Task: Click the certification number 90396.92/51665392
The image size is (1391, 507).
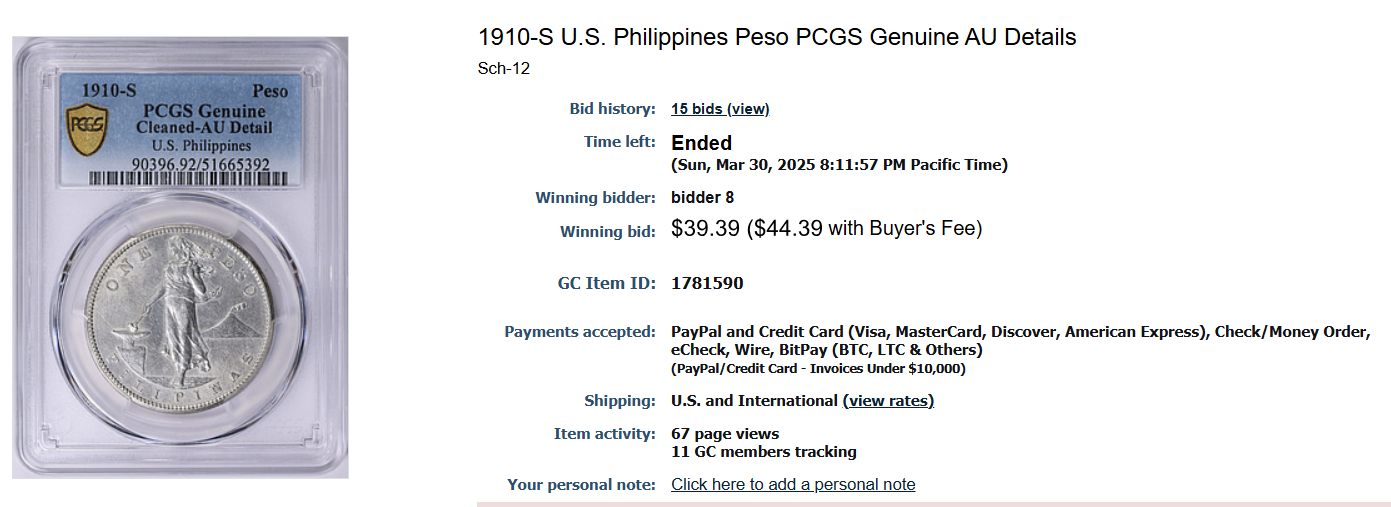Action: [201, 163]
